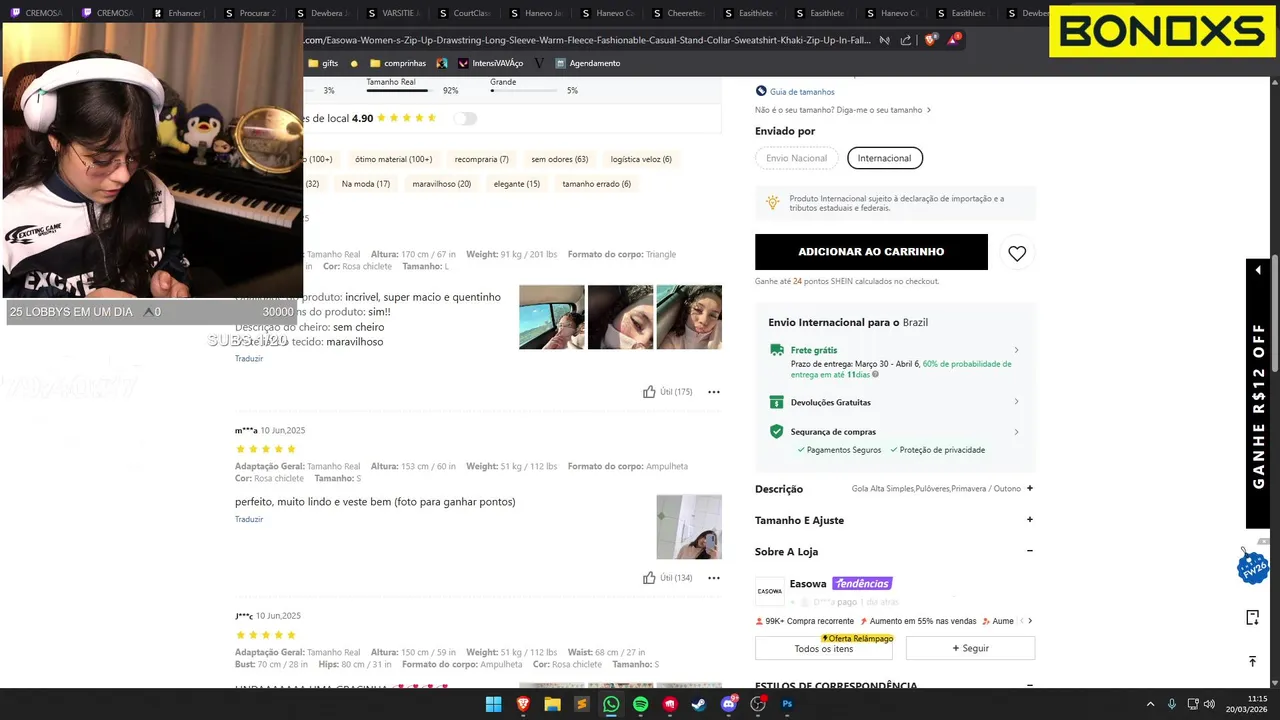Open the m***a review photo thumbnail
The image size is (1280, 720).
[689, 527]
